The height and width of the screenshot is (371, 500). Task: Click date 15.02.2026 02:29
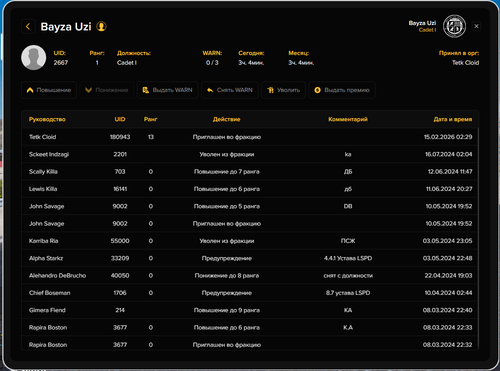click(448, 137)
